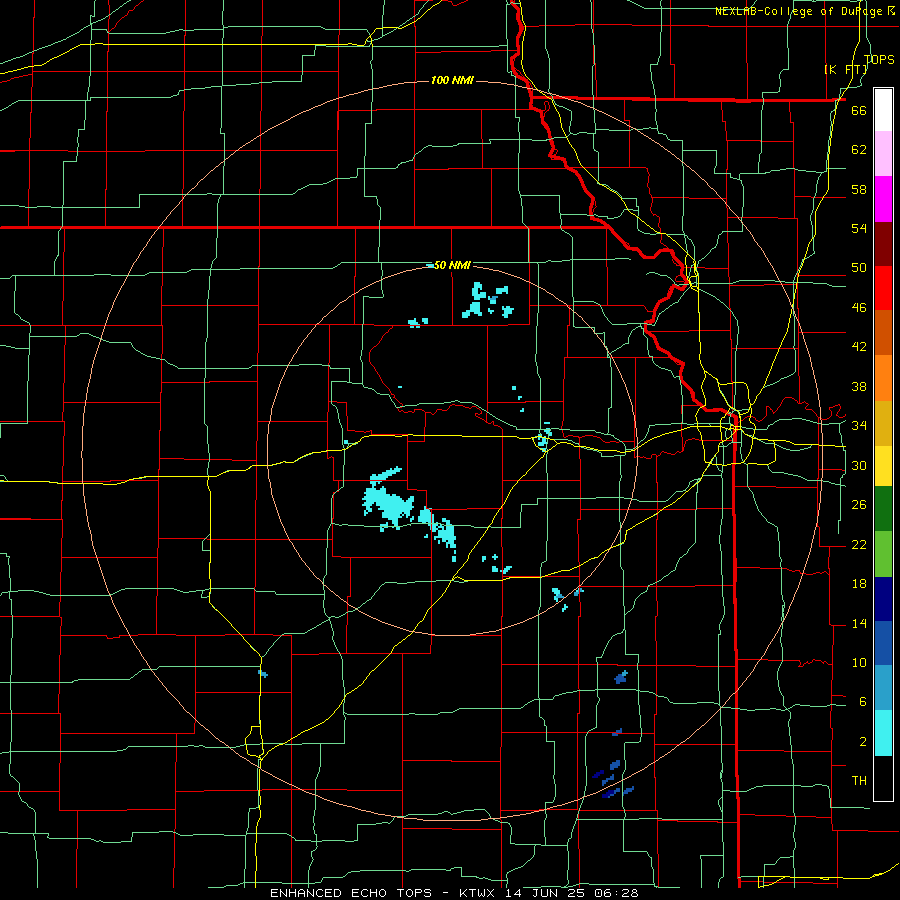Screen dimensions: 900x900
Task: Pick the navy blue legend swatch
Action: pyautogui.click(x=883, y=599)
